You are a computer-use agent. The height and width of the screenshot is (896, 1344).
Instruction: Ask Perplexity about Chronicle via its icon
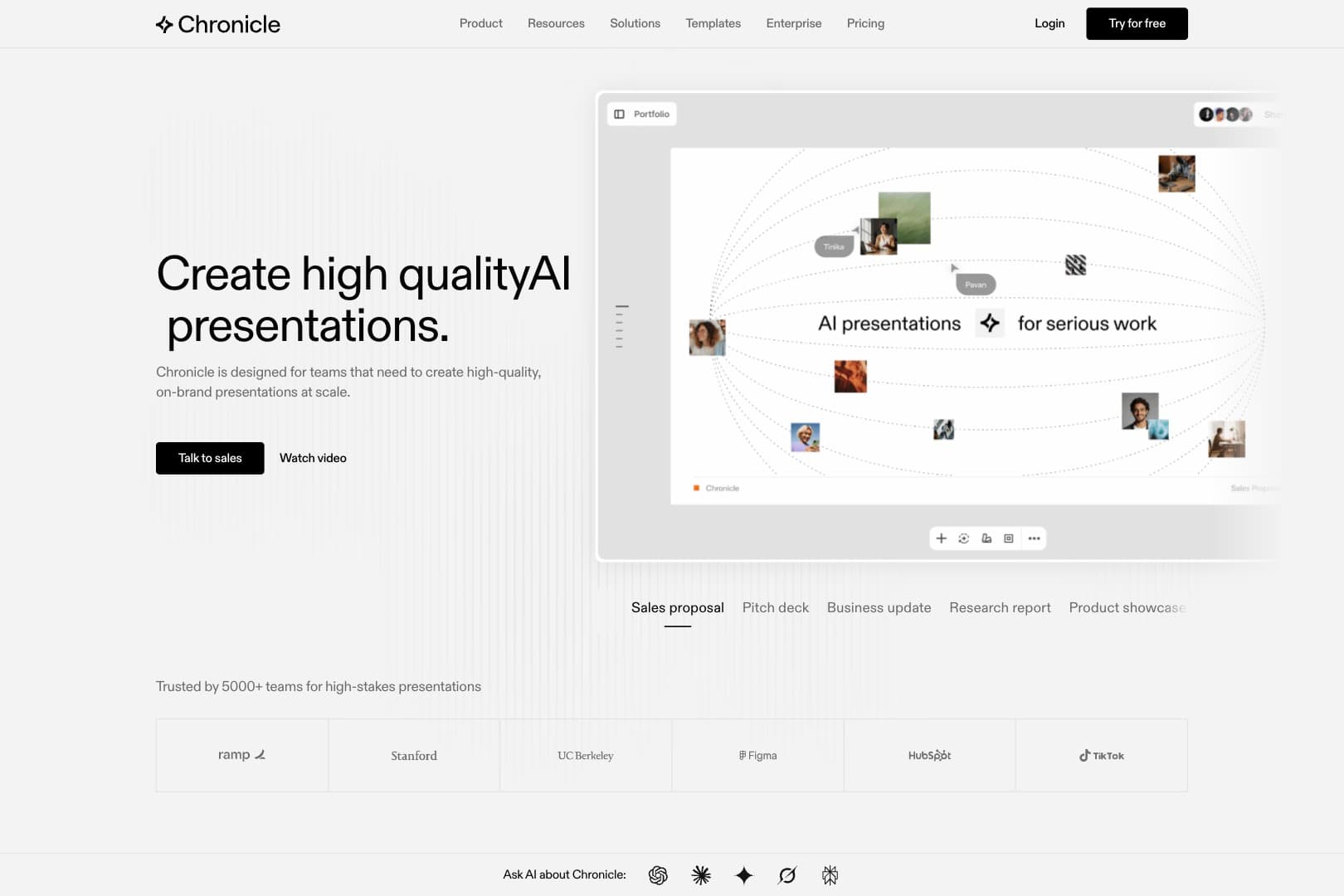tap(830, 875)
